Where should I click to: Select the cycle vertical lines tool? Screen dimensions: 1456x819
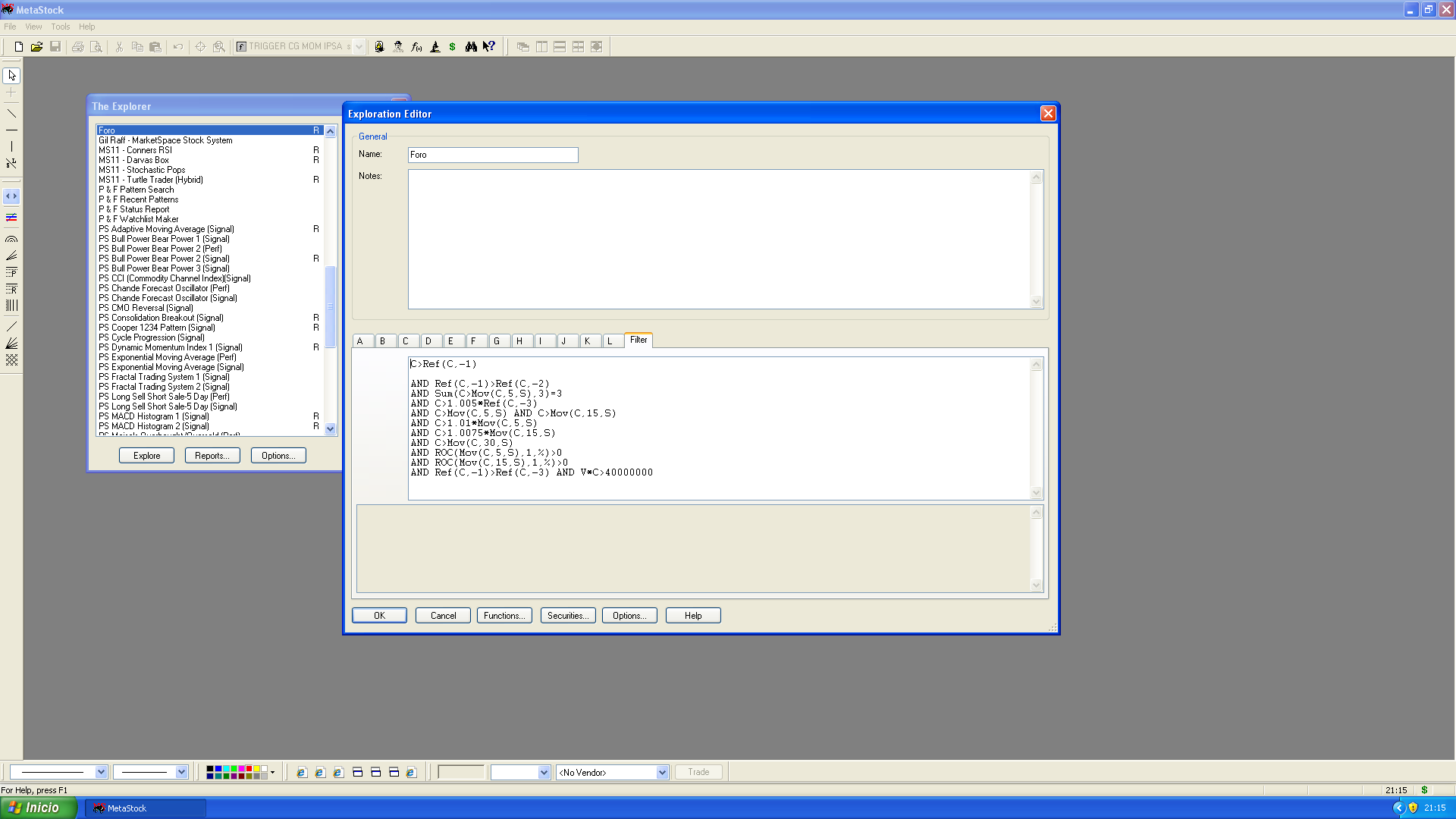pos(11,306)
